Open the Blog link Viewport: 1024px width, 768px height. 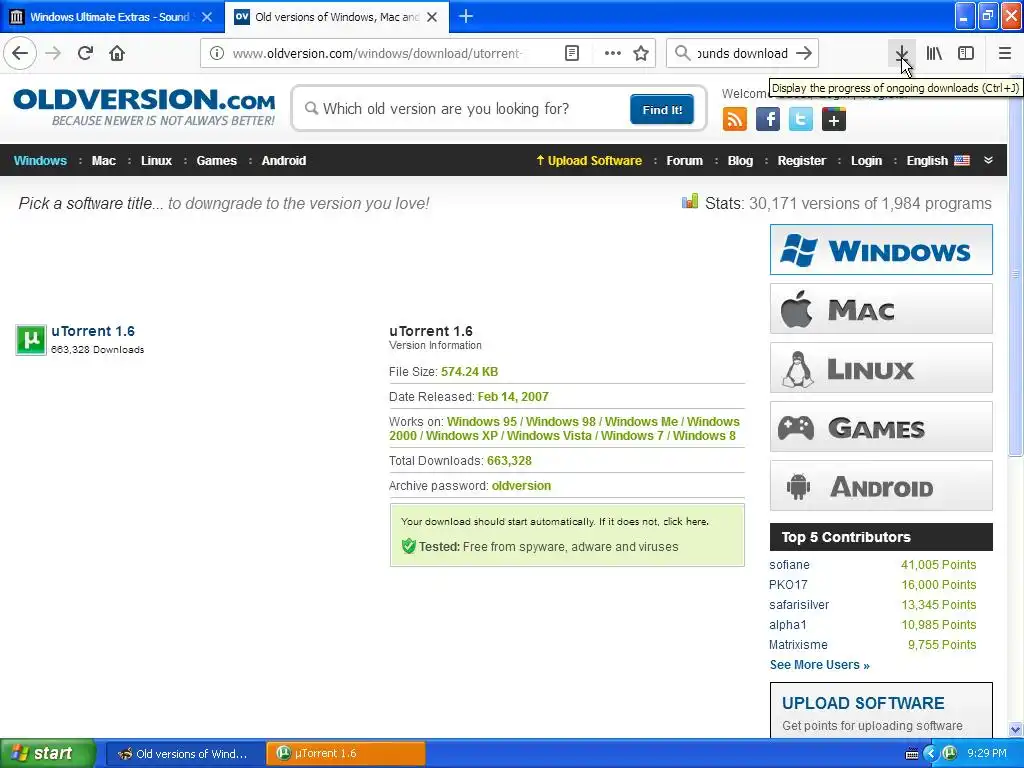(x=740, y=161)
